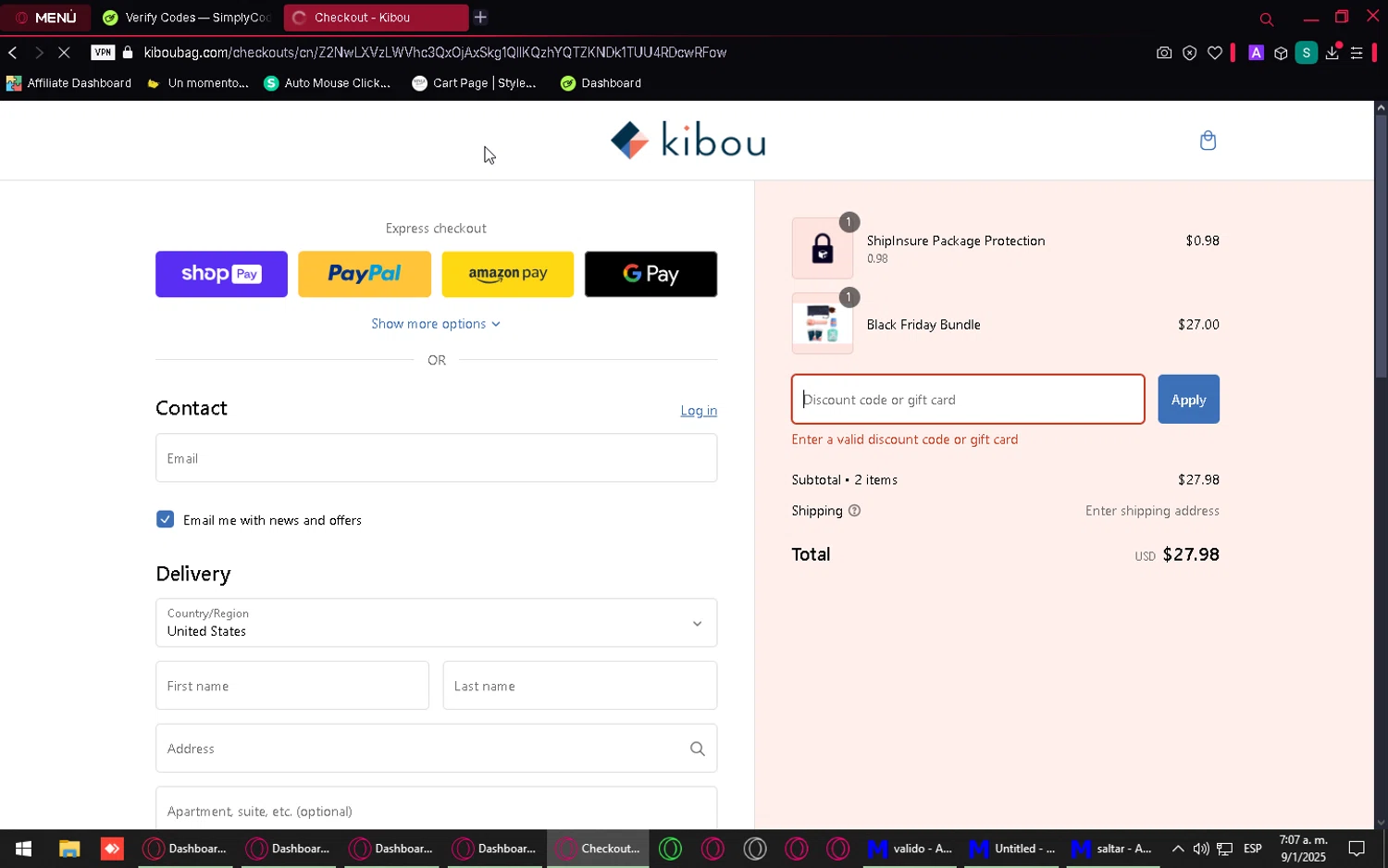Switch to saltar - A... taskbar window
This screenshot has height=868, width=1388.
1113,849
